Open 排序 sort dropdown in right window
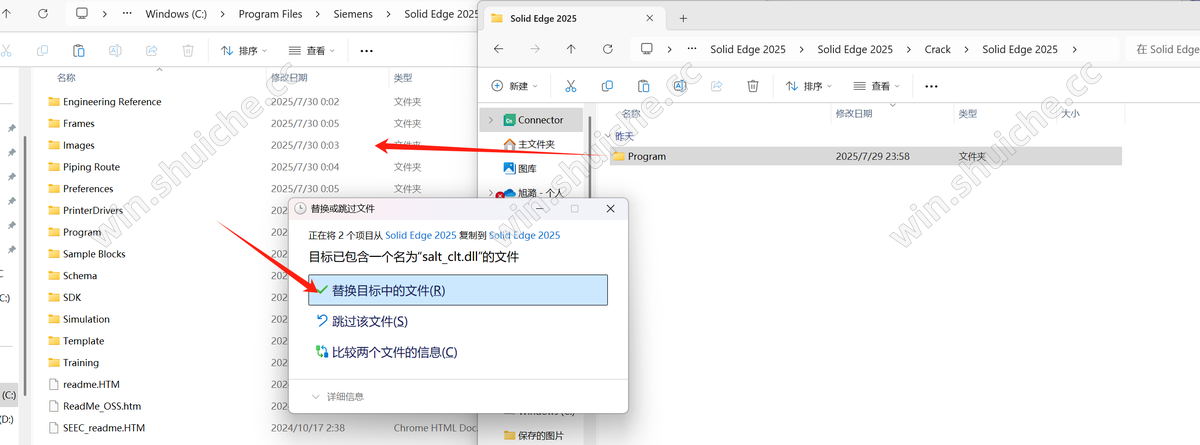The image size is (1200, 445). coord(810,86)
